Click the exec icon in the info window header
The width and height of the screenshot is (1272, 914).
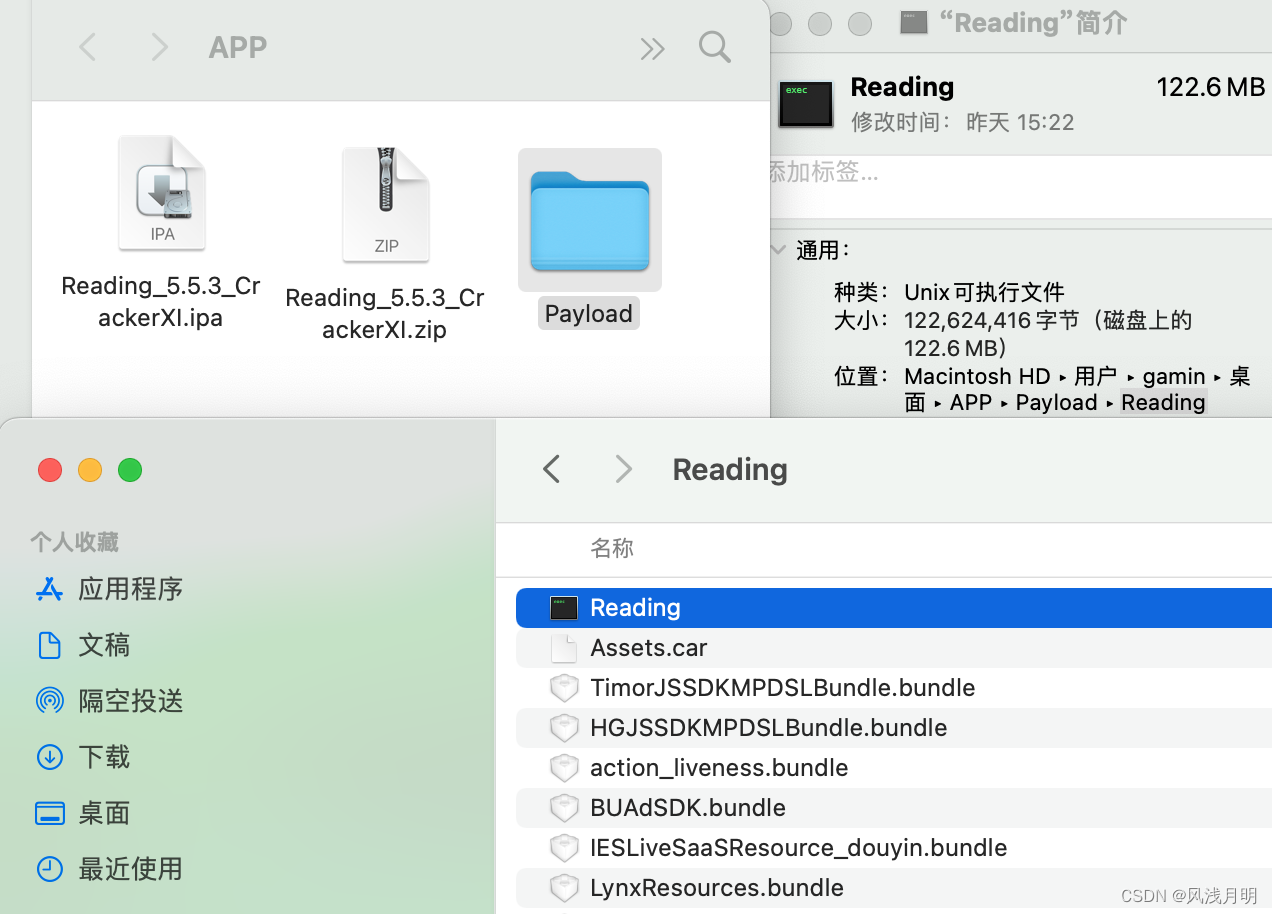(x=806, y=104)
